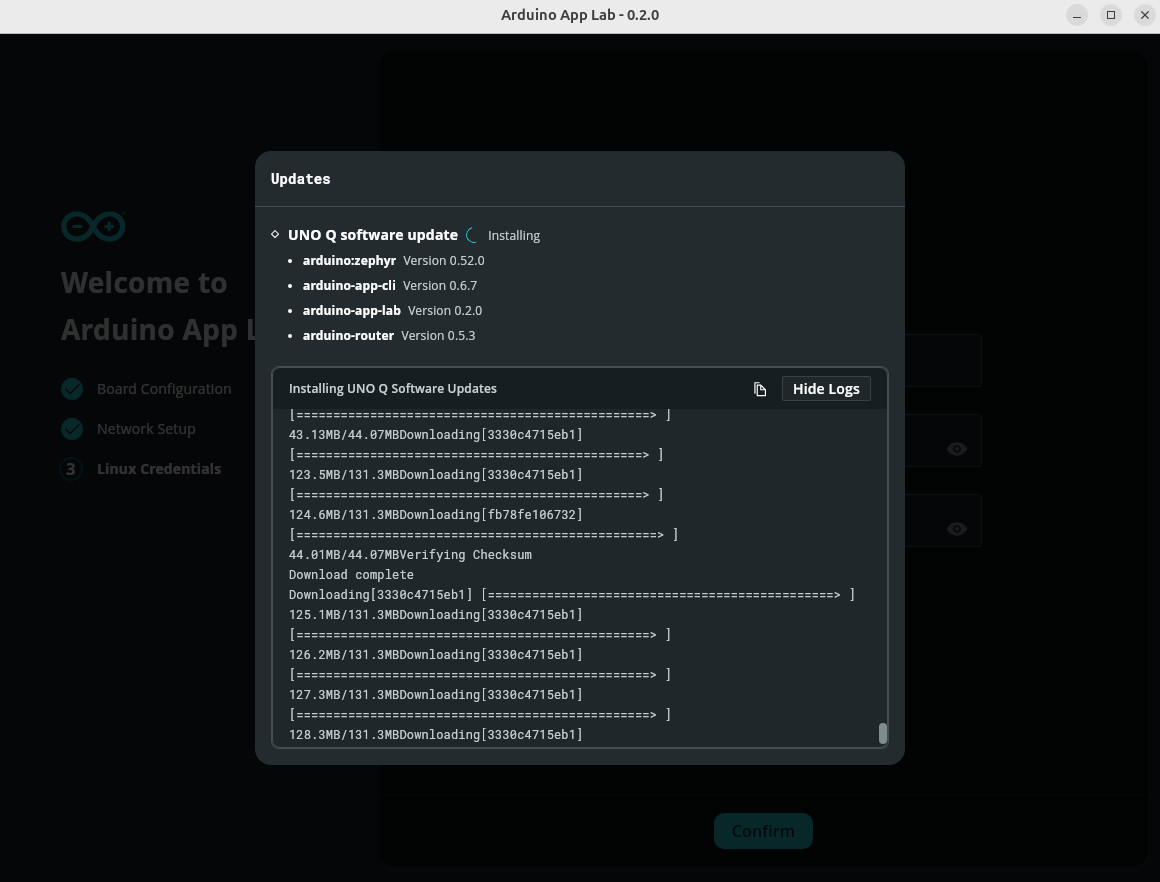Click the Confirm button

[x=763, y=831]
